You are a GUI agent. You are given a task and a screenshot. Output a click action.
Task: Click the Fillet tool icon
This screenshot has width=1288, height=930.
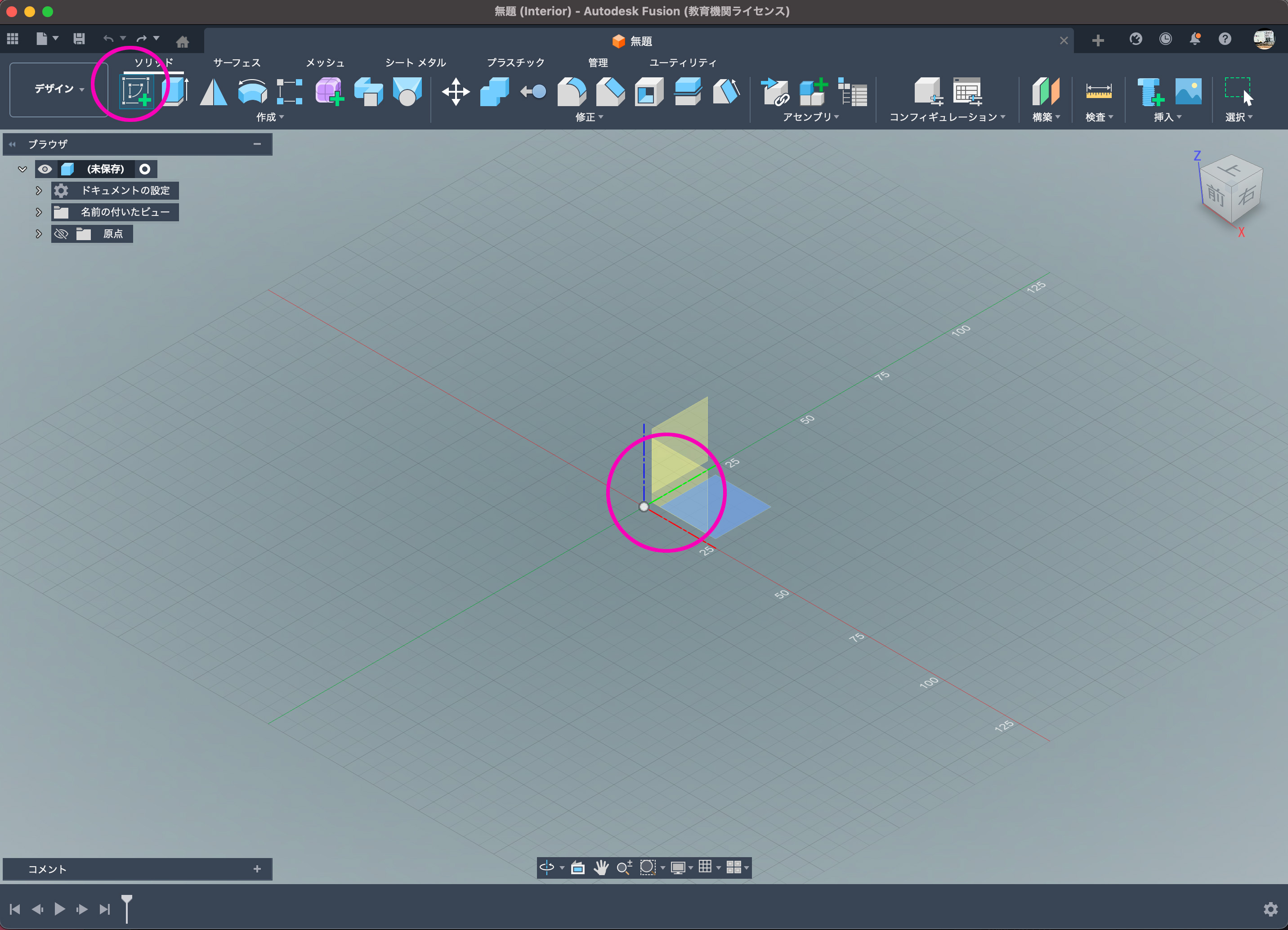[571, 92]
